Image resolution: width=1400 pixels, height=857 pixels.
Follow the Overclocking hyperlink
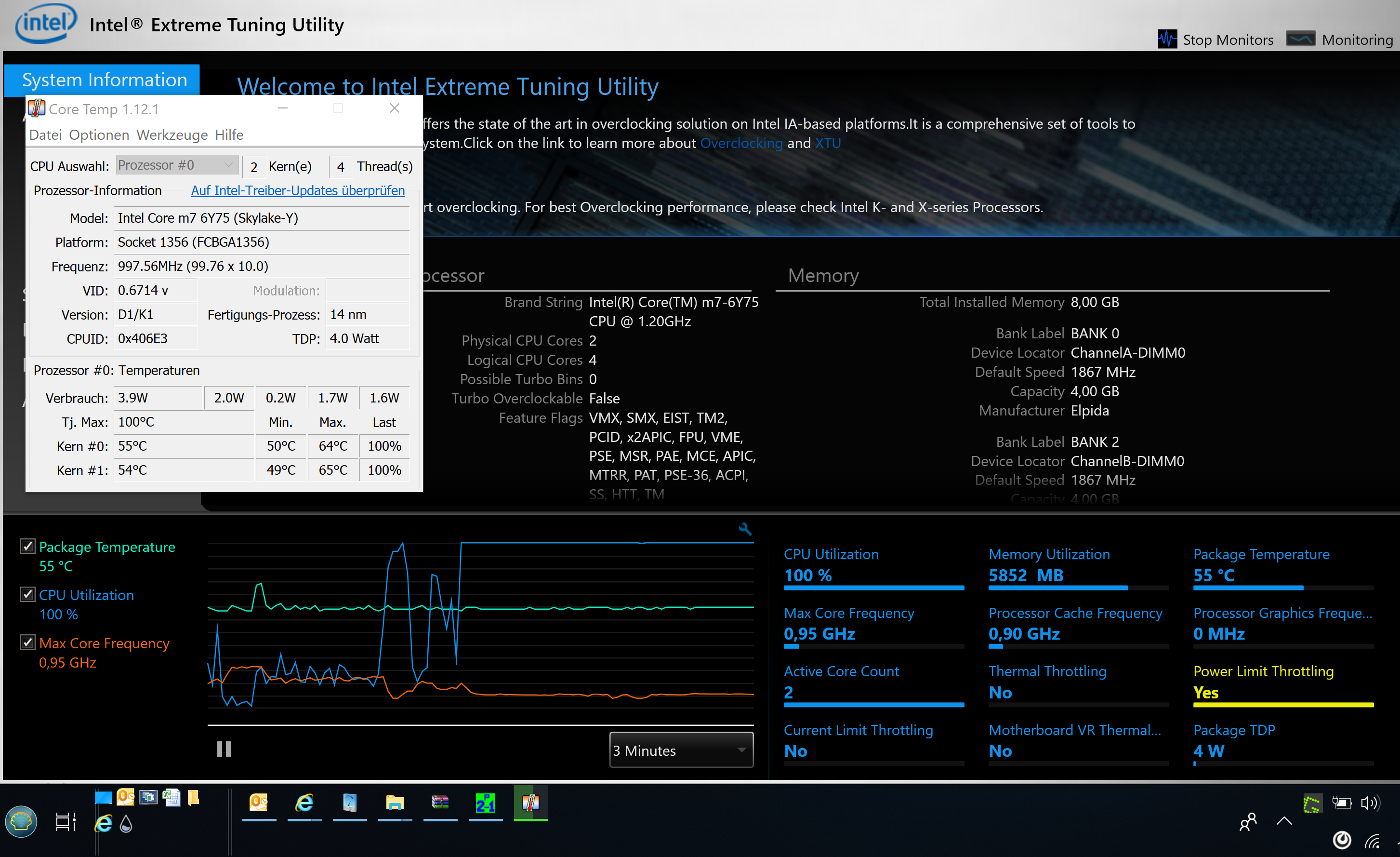coord(741,143)
